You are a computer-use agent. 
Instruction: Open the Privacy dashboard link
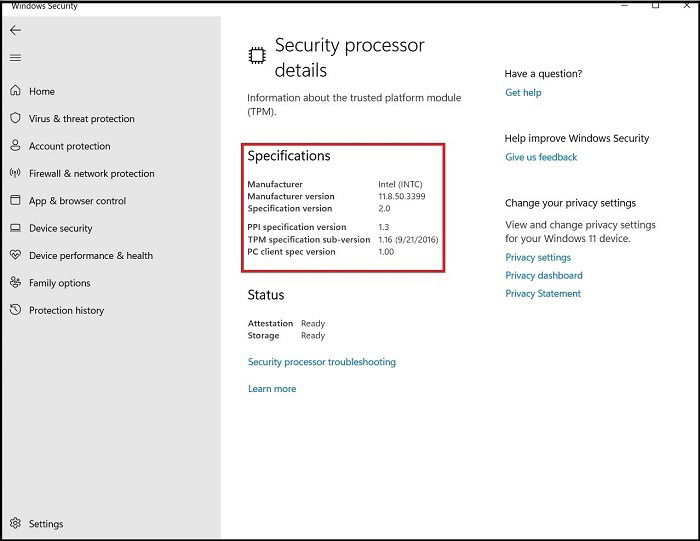coord(544,275)
